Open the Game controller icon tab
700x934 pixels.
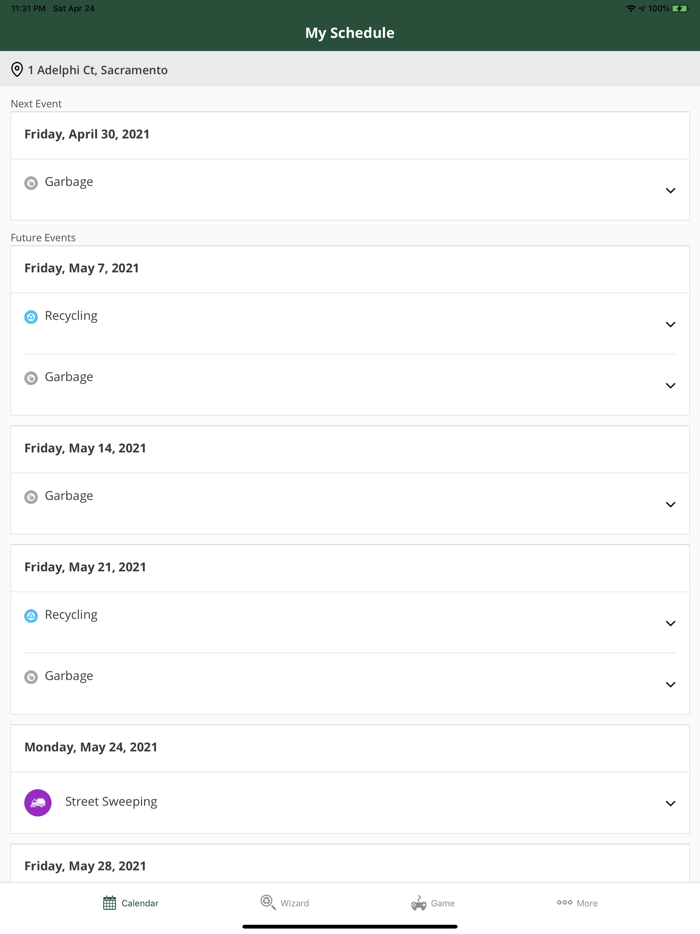[x=419, y=902]
